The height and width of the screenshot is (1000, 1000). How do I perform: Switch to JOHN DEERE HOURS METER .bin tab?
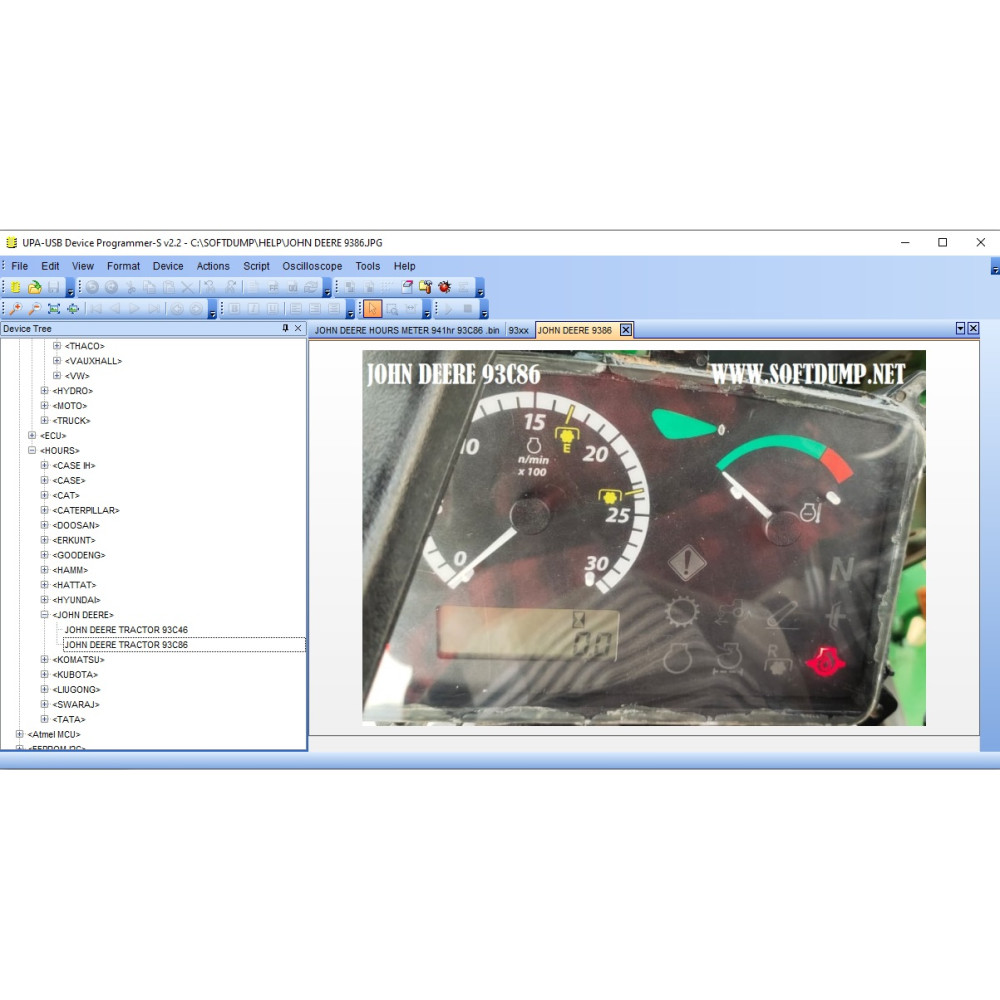coord(407,330)
